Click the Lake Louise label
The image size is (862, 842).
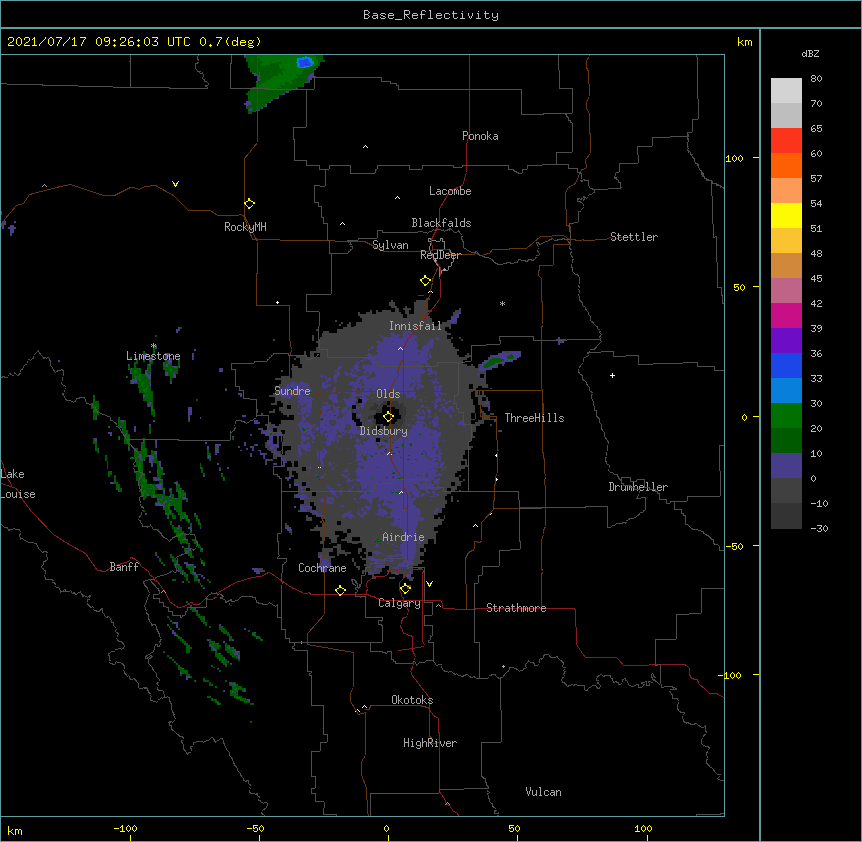(x=18, y=484)
